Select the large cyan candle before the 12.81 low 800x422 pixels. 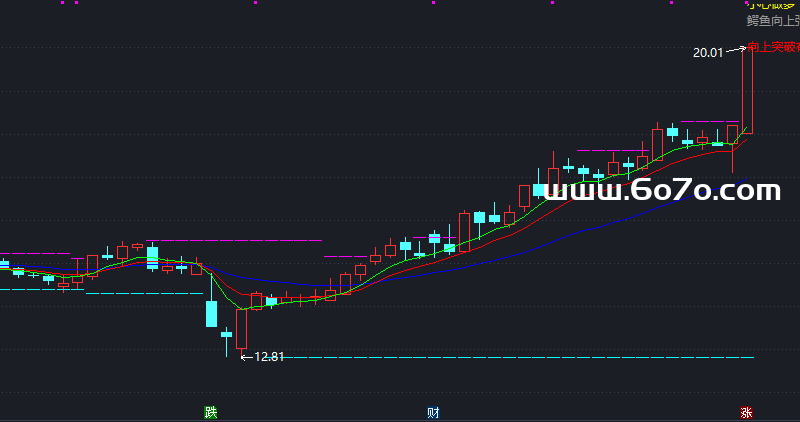tap(211, 314)
